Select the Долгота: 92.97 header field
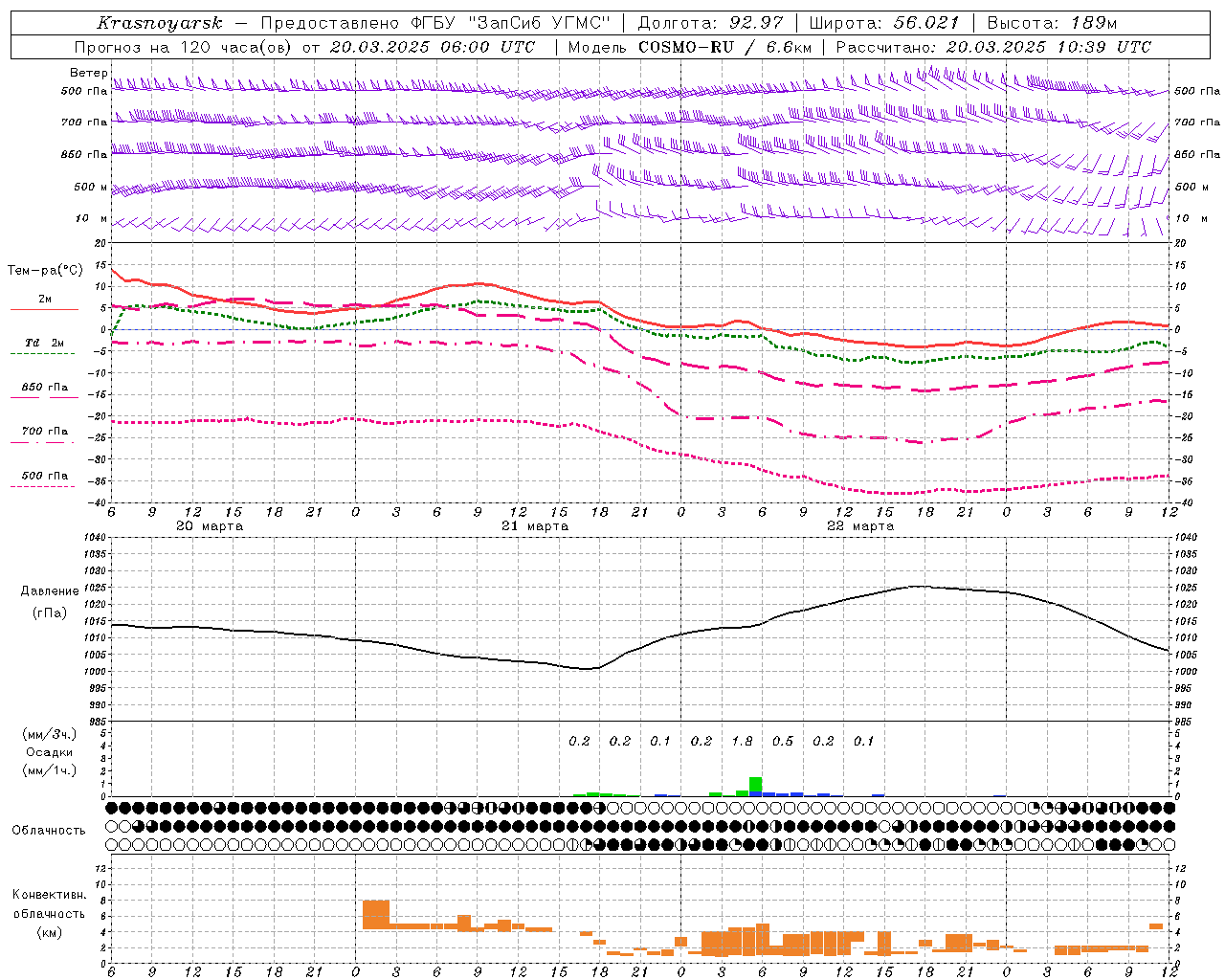 (x=710, y=23)
